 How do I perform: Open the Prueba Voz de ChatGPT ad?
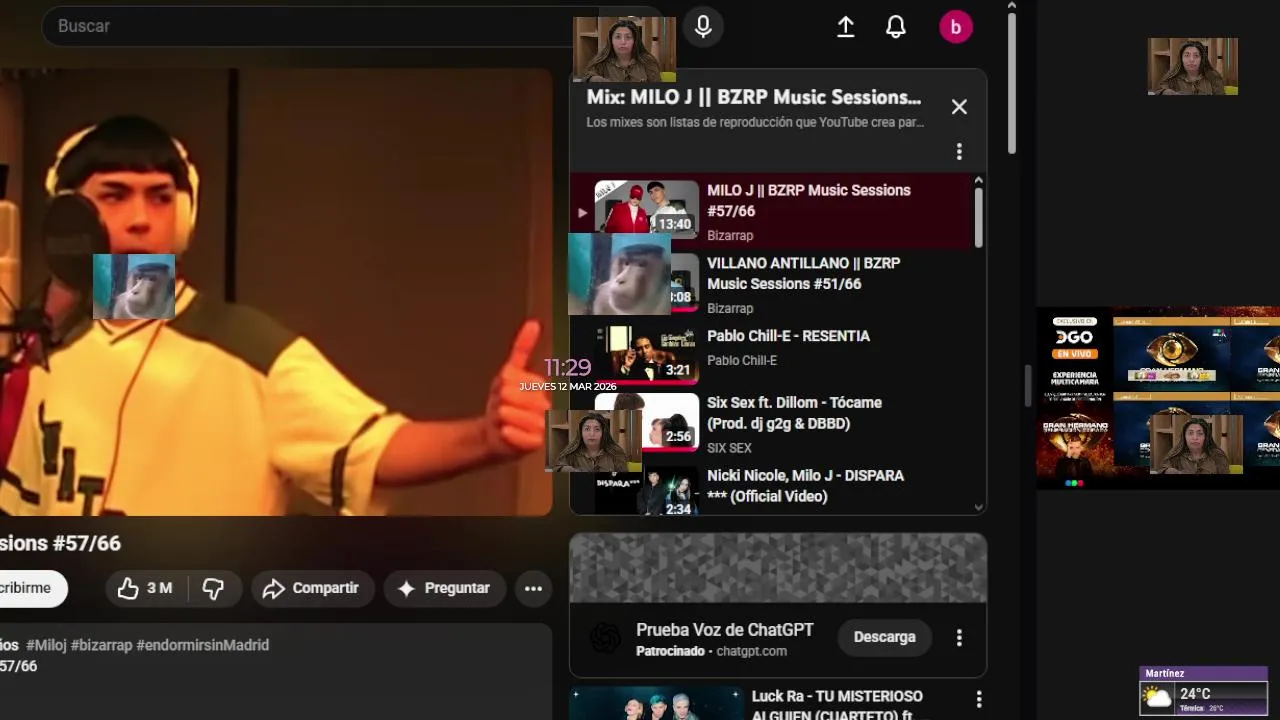724,630
